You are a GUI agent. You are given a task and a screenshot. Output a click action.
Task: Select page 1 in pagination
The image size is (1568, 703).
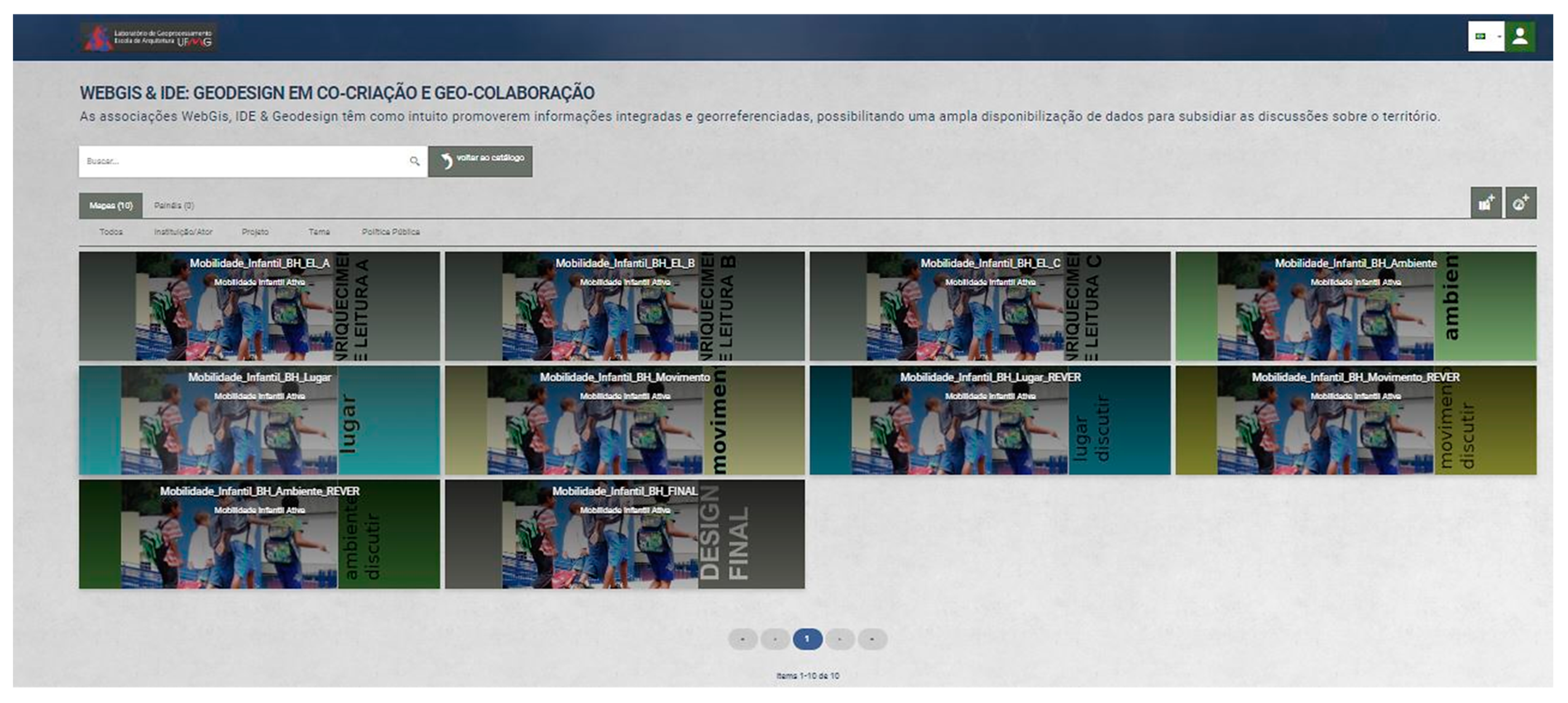click(807, 639)
